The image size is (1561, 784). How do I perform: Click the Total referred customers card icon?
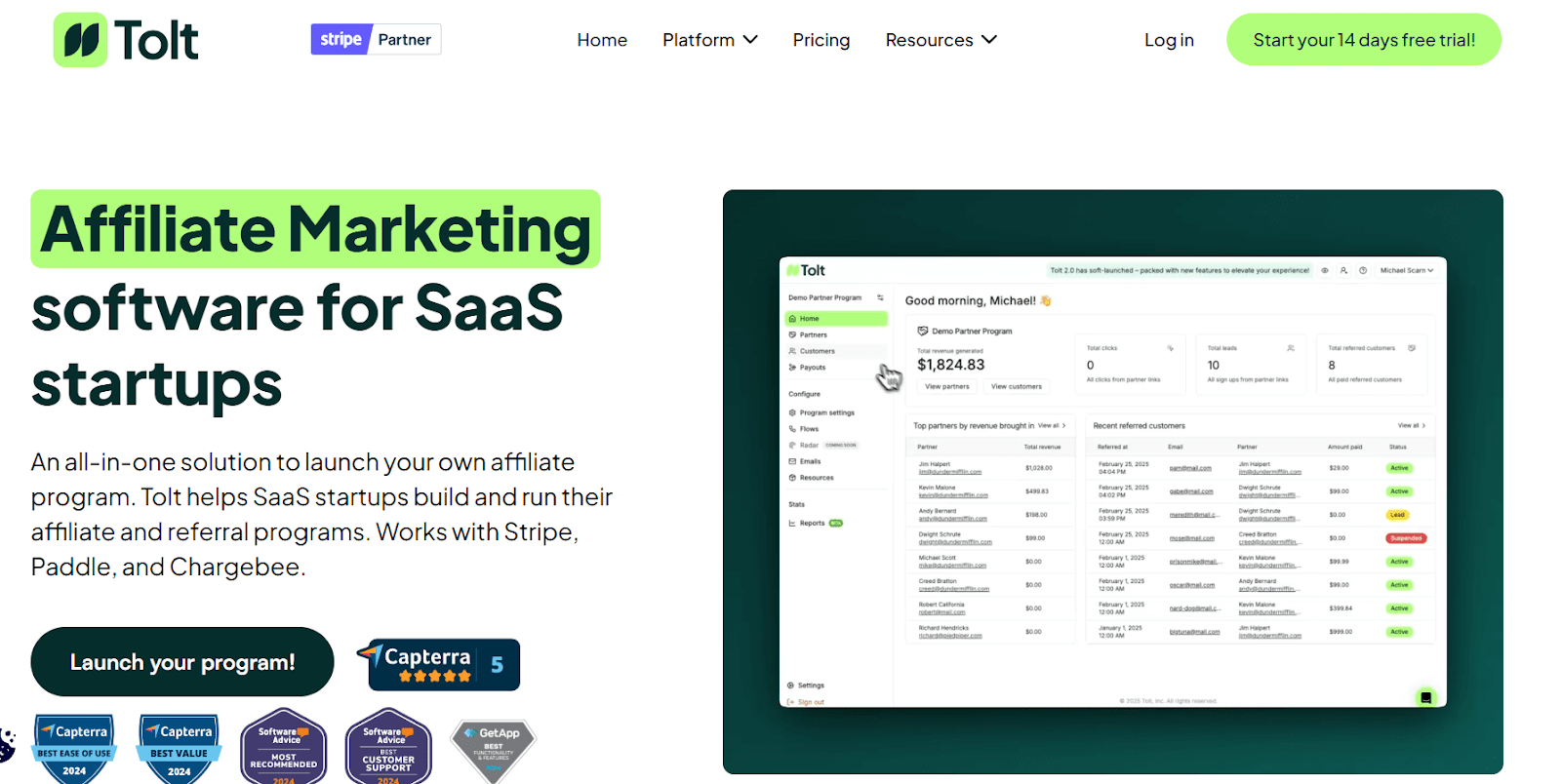(x=1412, y=348)
